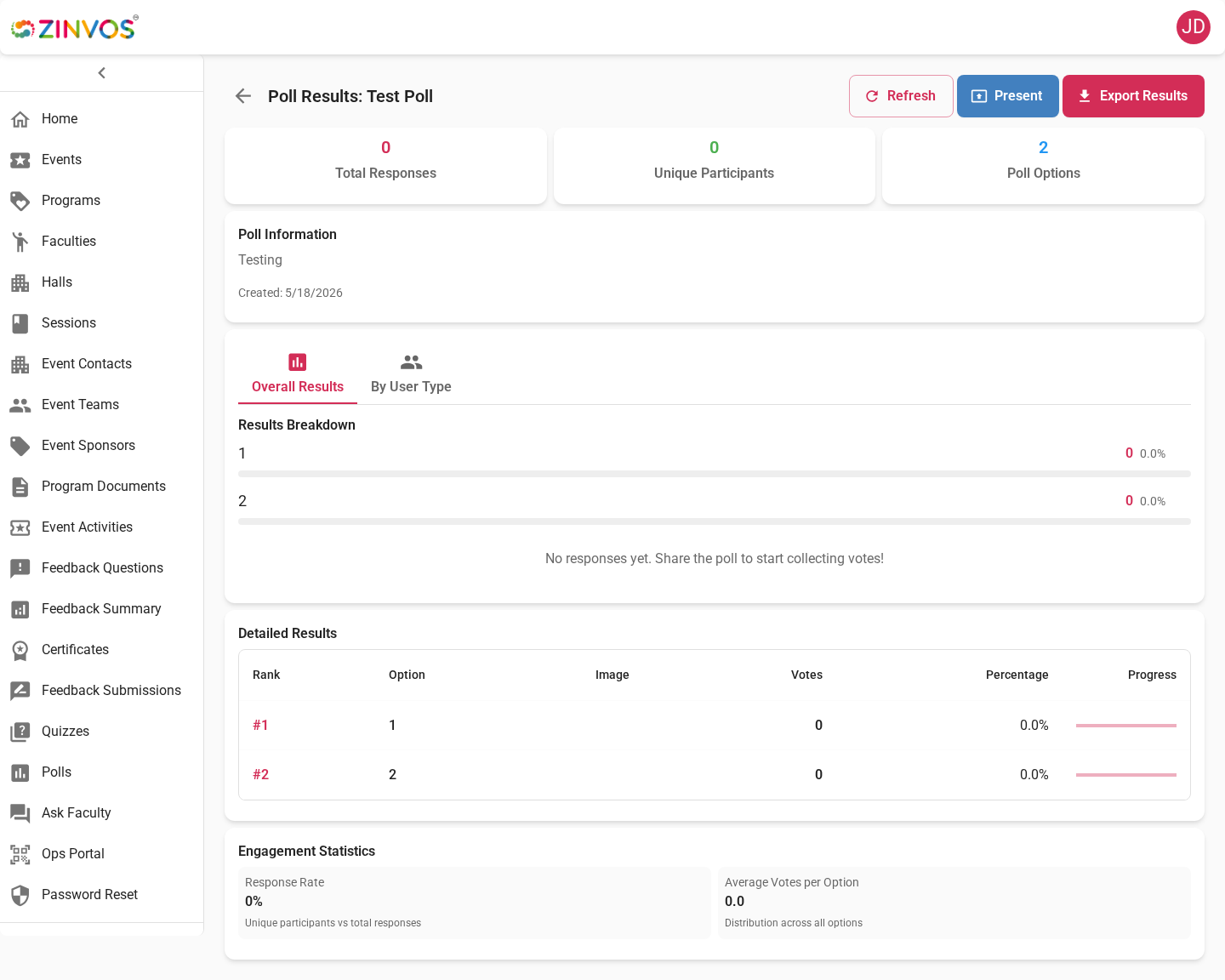Click the Total Responses card
Image resolution: width=1225 pixels, height=980 pixels.
385,166
